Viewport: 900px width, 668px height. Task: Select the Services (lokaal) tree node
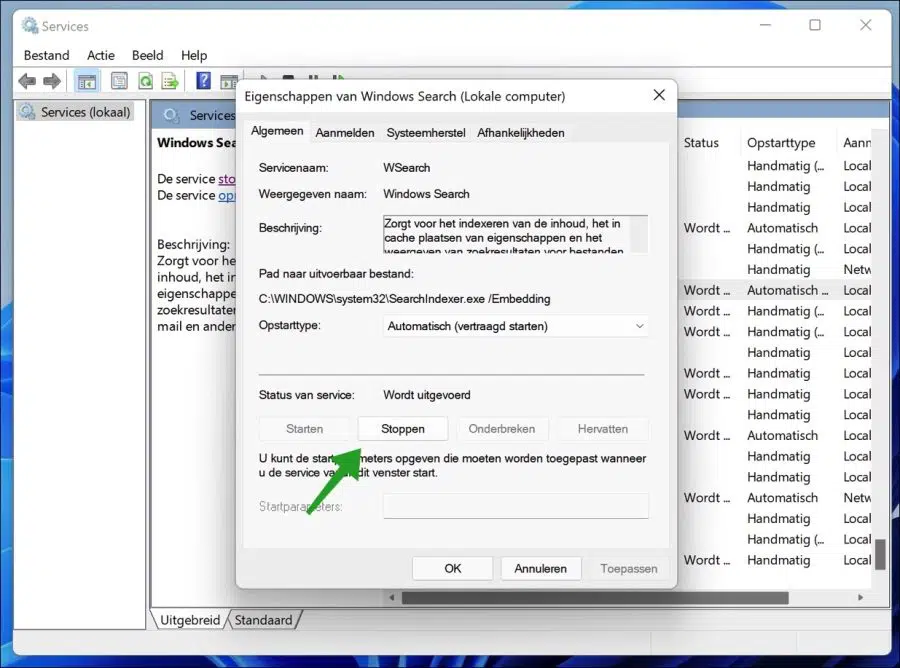(75, 111)
